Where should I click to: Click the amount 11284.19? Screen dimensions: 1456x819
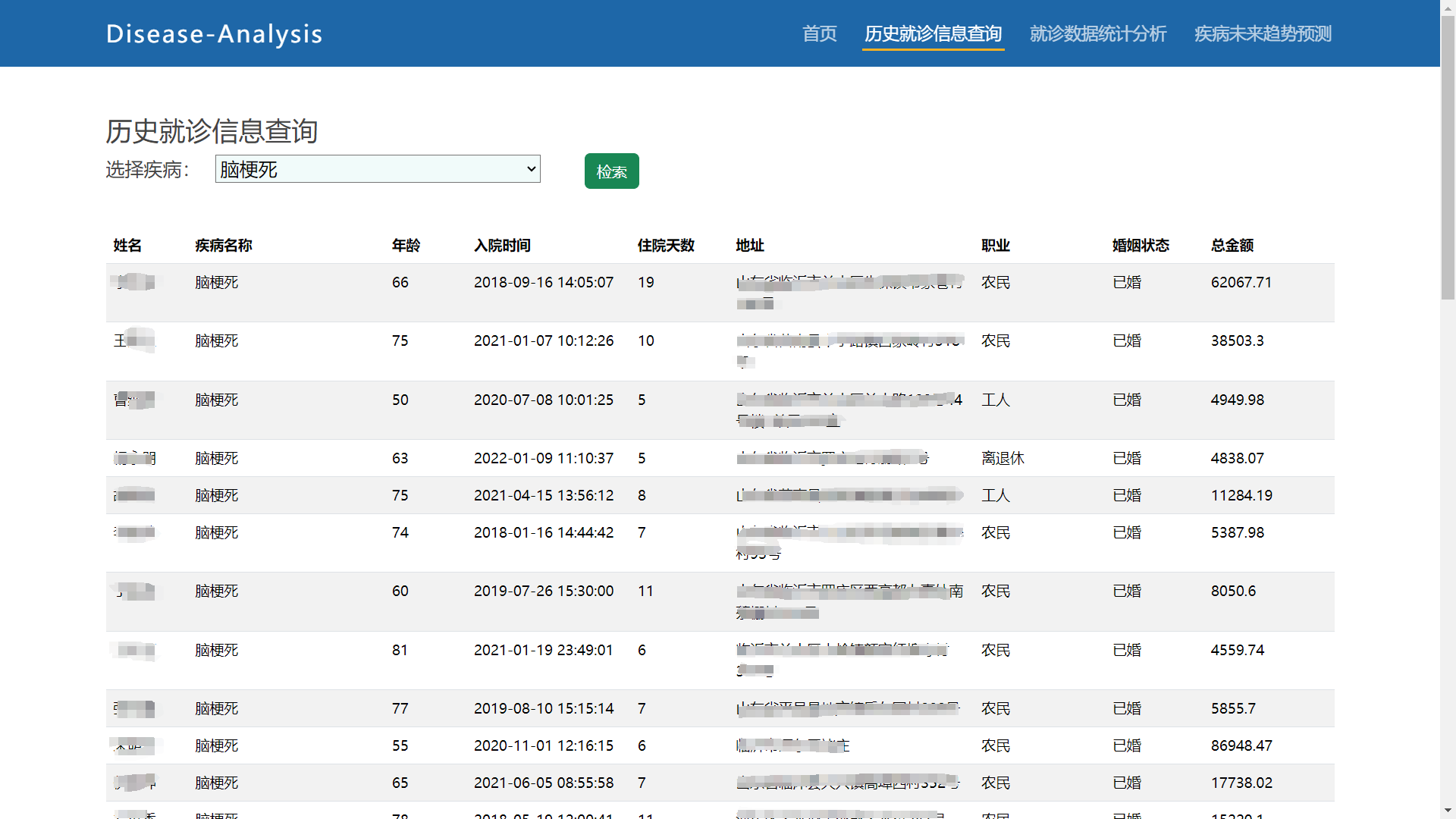pyautogui.click(x=1241, y=496)
